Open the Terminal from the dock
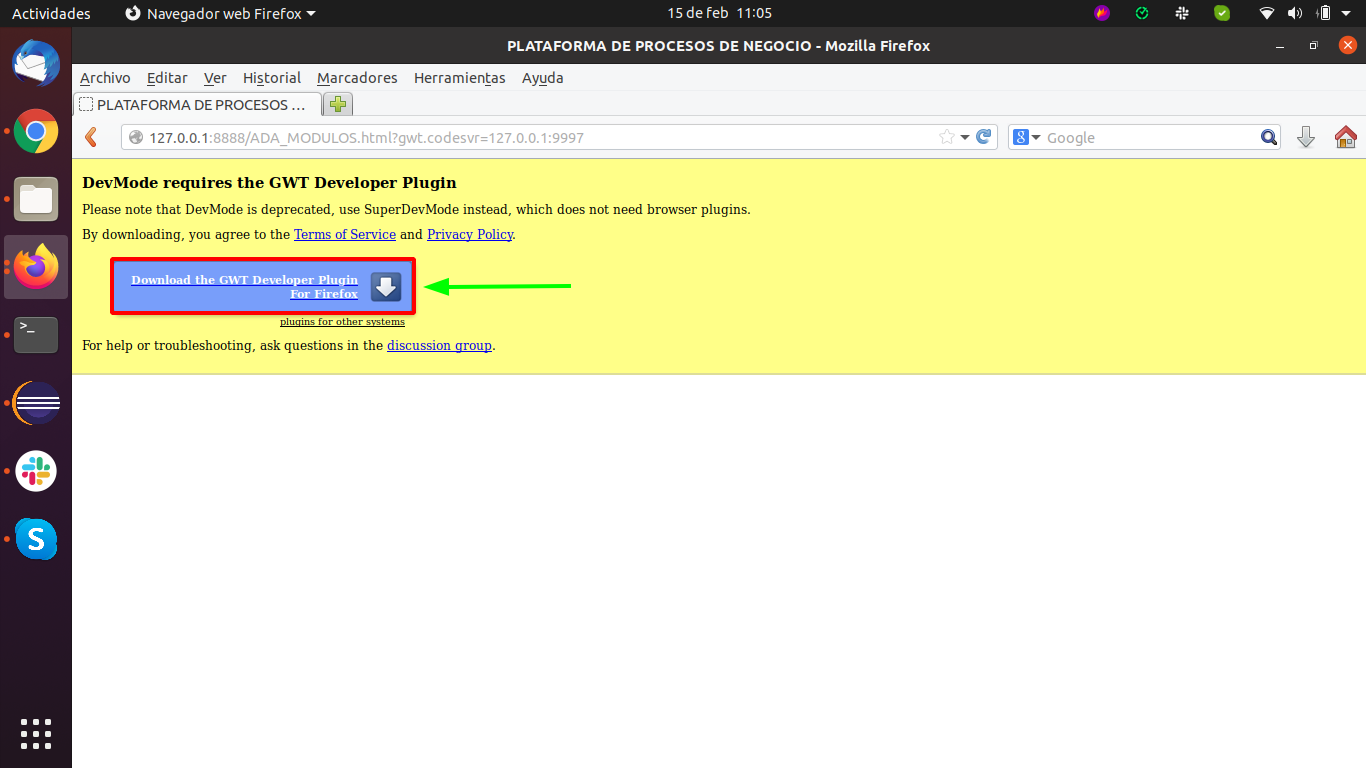 [x=36, y=335]
